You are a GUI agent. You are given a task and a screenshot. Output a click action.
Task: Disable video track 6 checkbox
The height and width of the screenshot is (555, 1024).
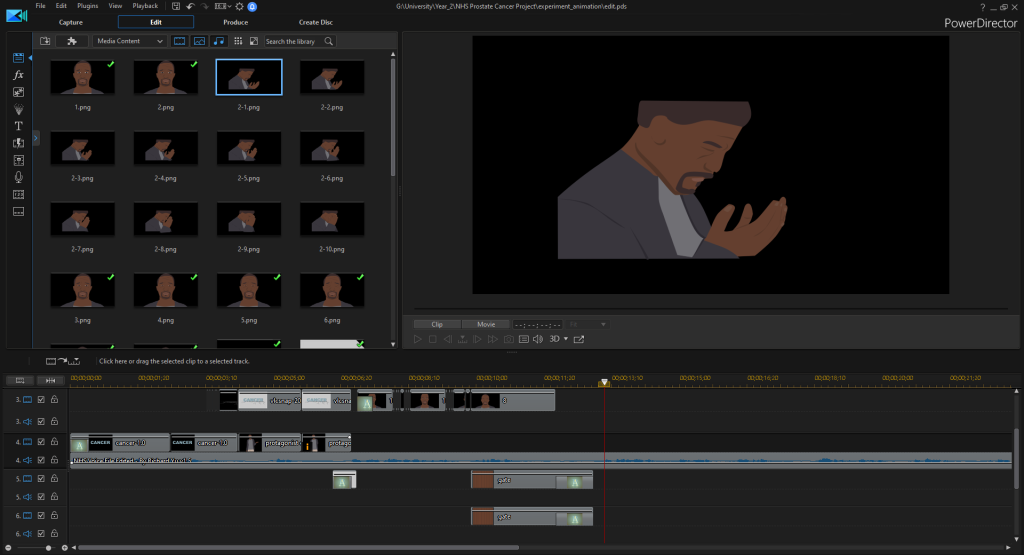pyautogui.click(x=41, y=516)
